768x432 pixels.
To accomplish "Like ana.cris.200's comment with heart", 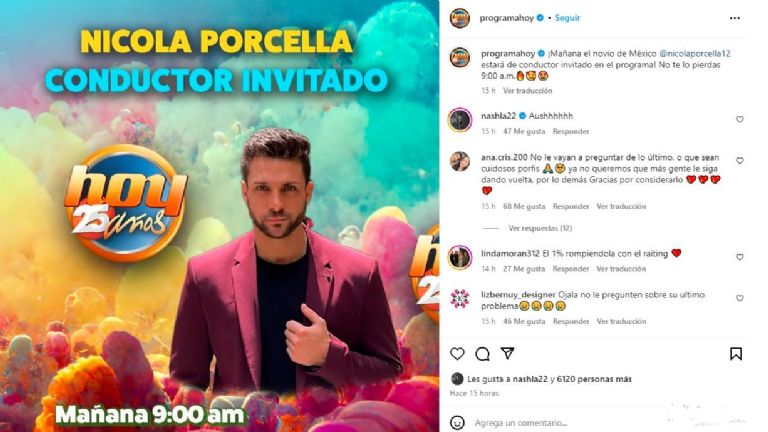I will coord(740,160).
